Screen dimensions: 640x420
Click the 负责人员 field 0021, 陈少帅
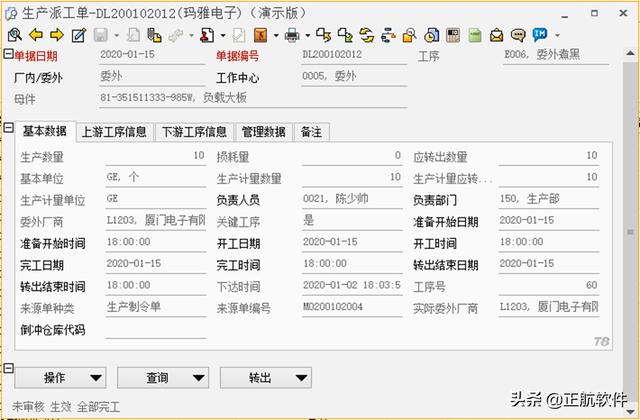pos(352,199)
